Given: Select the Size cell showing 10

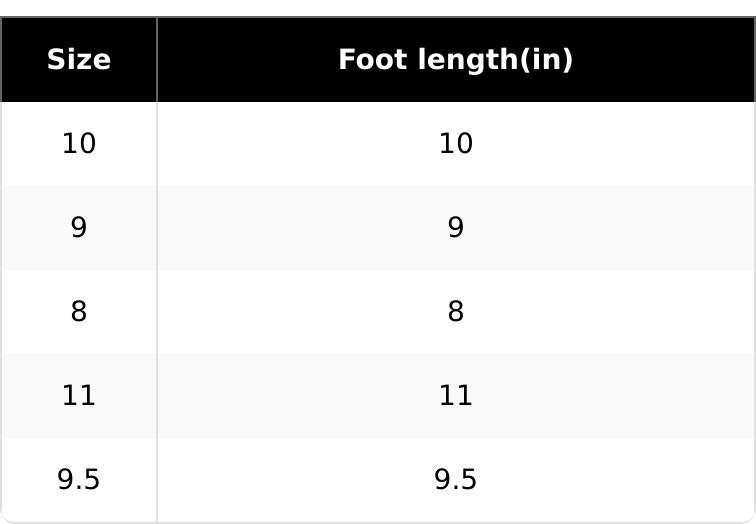Looking at the screenshot, I should click(79, 144).
